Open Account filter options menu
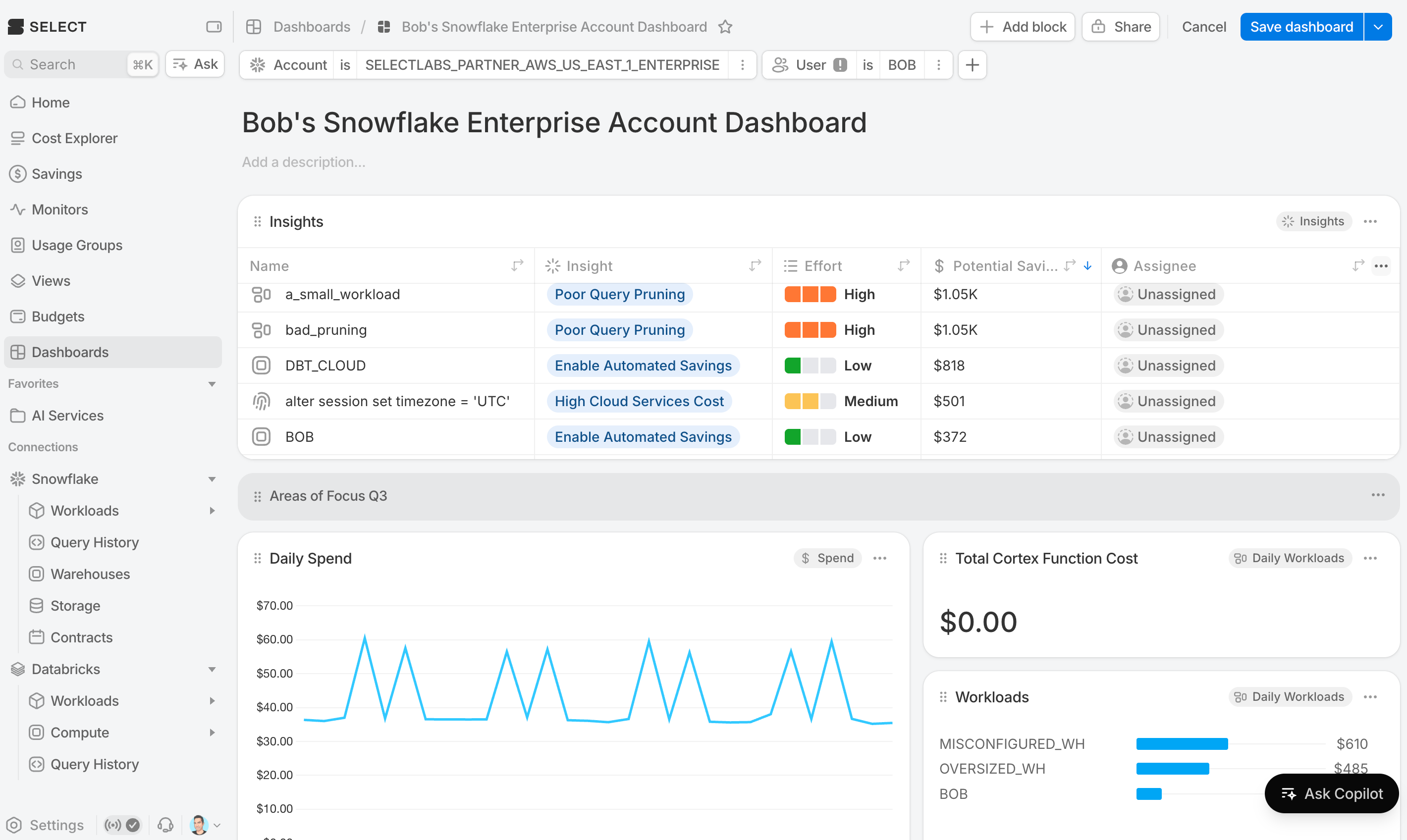This screenshot has height=840, width=1407. pos(742,65)
